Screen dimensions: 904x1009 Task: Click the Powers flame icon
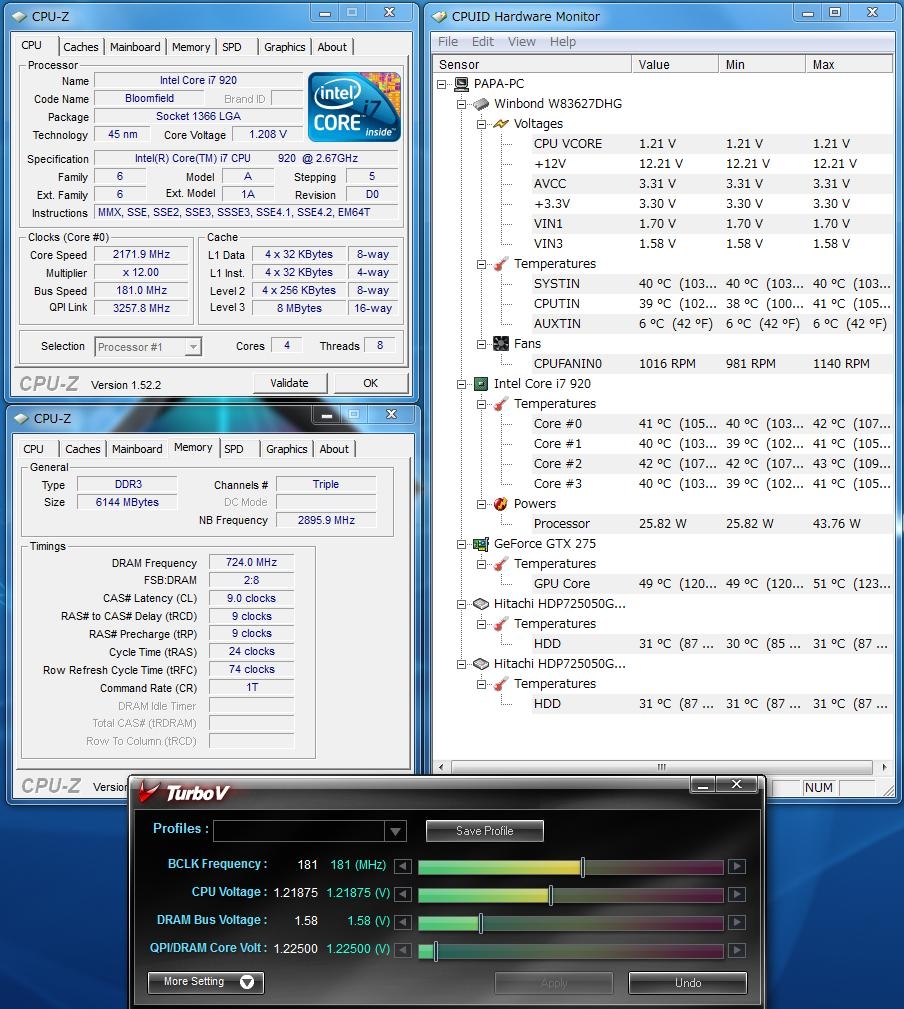[501, 504]
